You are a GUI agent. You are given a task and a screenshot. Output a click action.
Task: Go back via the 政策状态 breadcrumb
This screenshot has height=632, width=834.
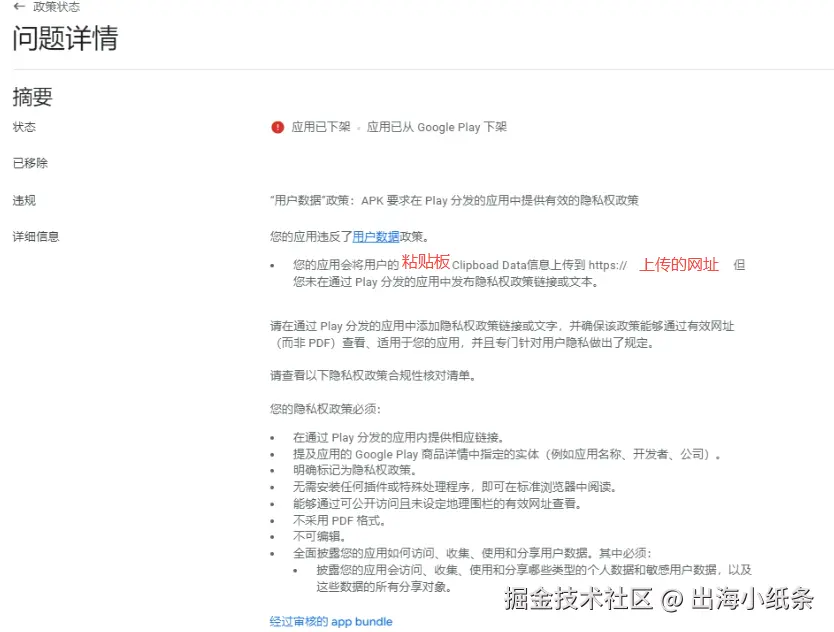pyautogui.click(x=56, y=7)
